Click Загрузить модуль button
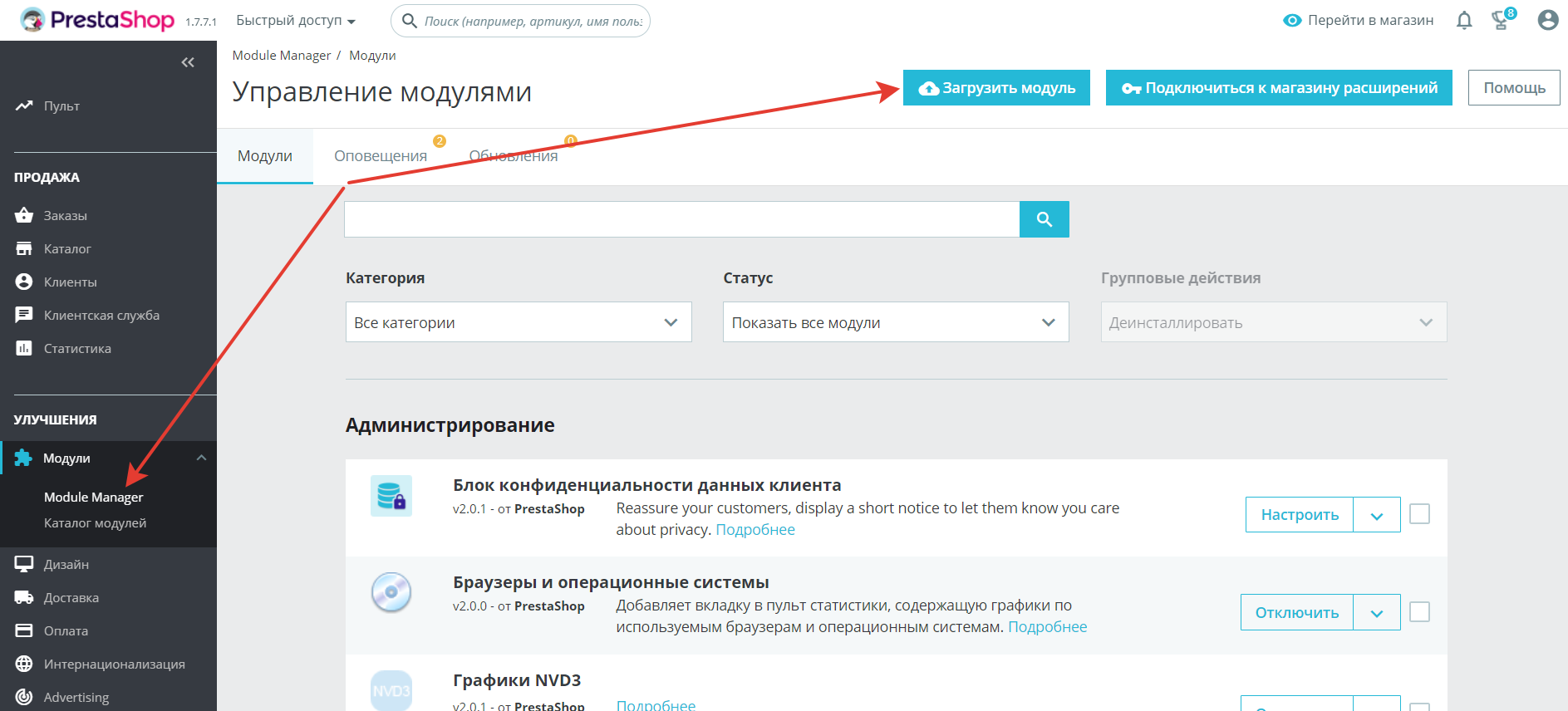The width and height of the screenshot is (1568, 711). click(996, 88)
